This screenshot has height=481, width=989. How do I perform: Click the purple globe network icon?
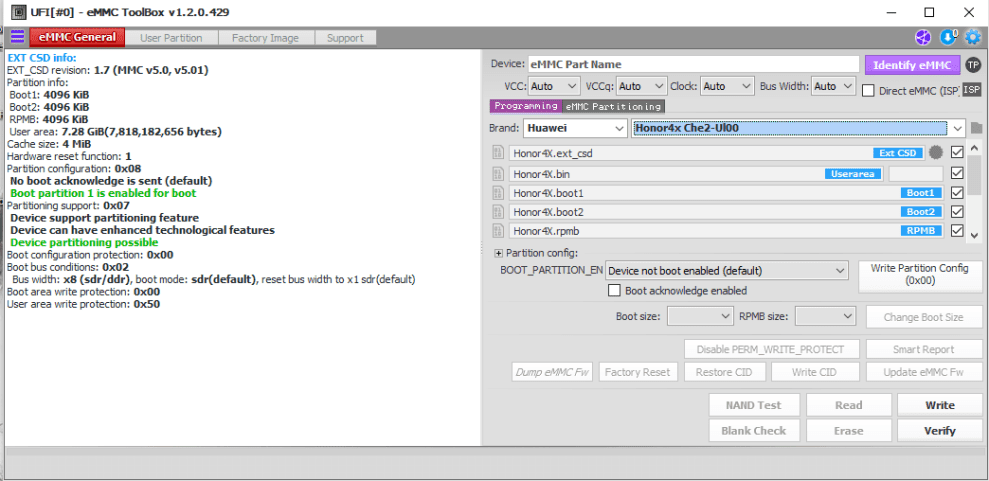click(x=923, y=37)
